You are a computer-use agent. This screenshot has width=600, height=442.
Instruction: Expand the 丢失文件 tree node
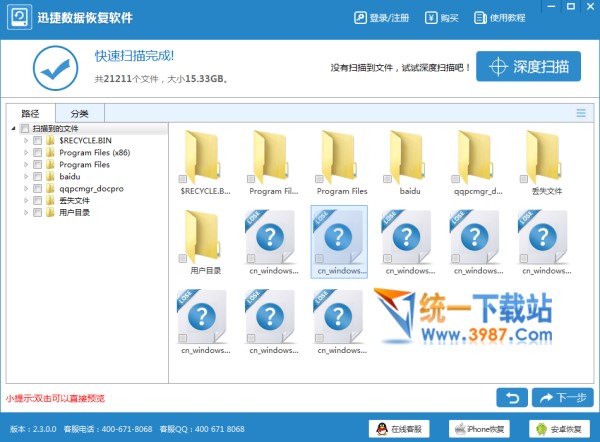[26, 201]
